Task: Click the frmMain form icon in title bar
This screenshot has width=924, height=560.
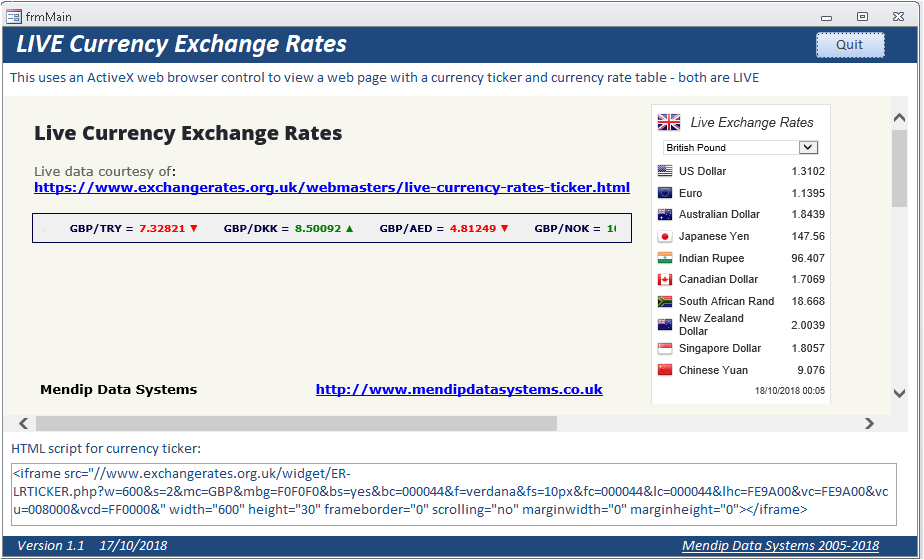Action: [x=14, y=16]
